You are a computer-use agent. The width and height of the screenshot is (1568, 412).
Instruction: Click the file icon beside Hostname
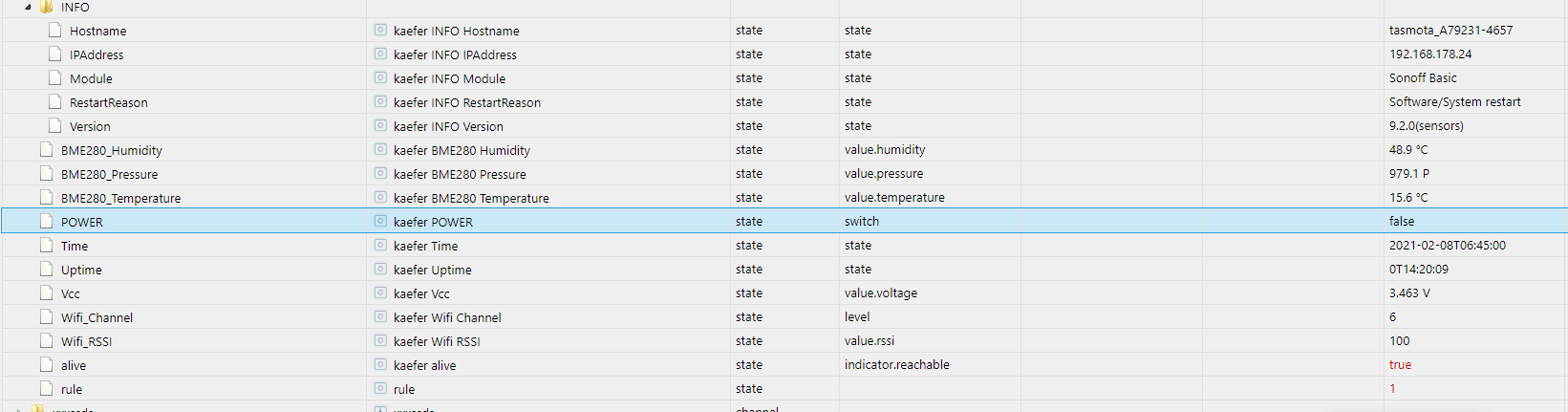point(55,31)
